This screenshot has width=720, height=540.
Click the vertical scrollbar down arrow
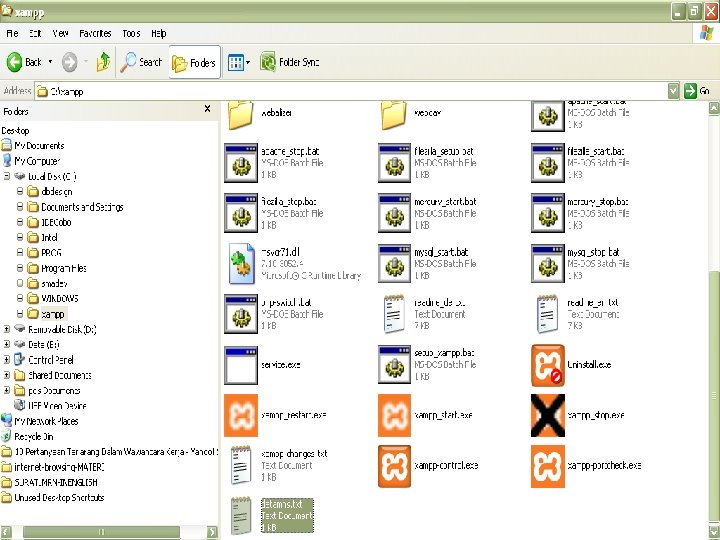click(x=714, y=532)
